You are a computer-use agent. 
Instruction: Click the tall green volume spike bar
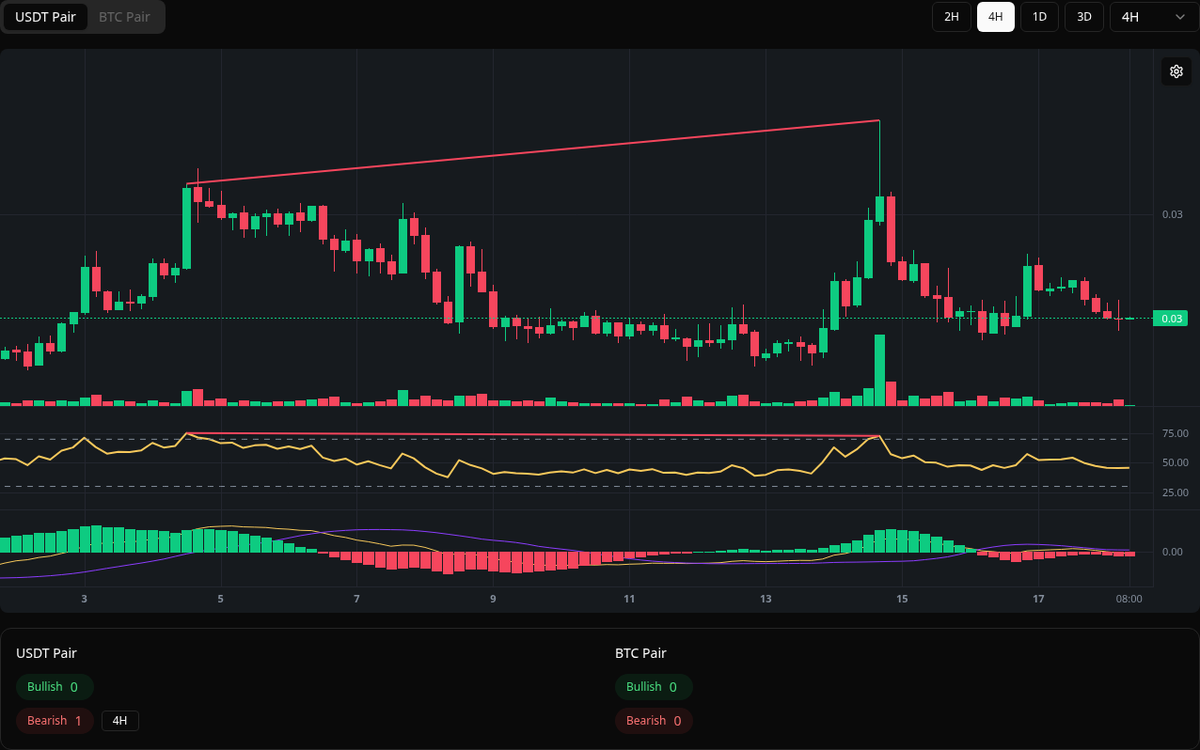pyautogui.click(x=879, y=370)
